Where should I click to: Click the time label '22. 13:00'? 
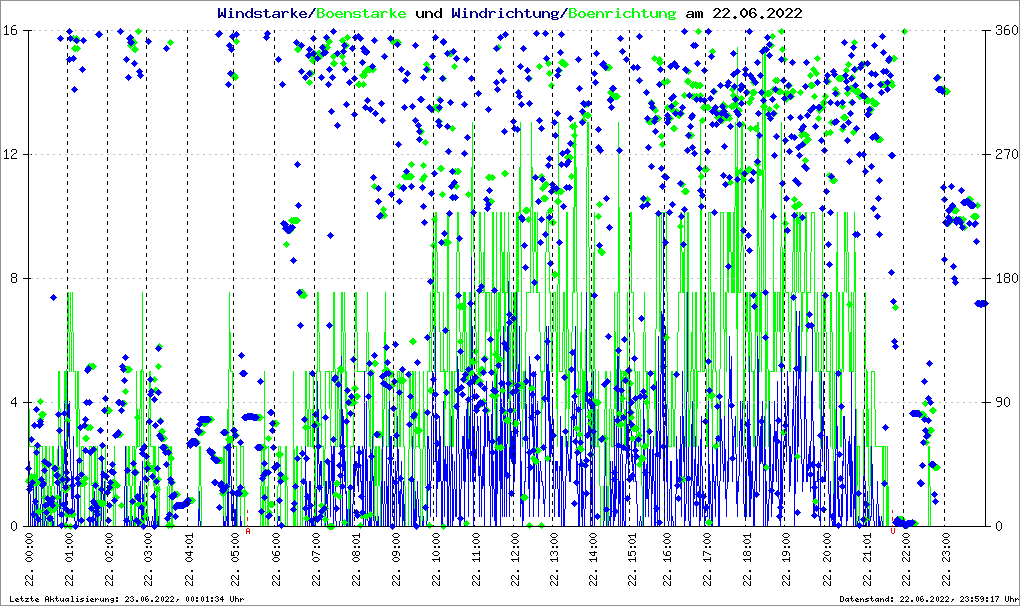point(553,560)
